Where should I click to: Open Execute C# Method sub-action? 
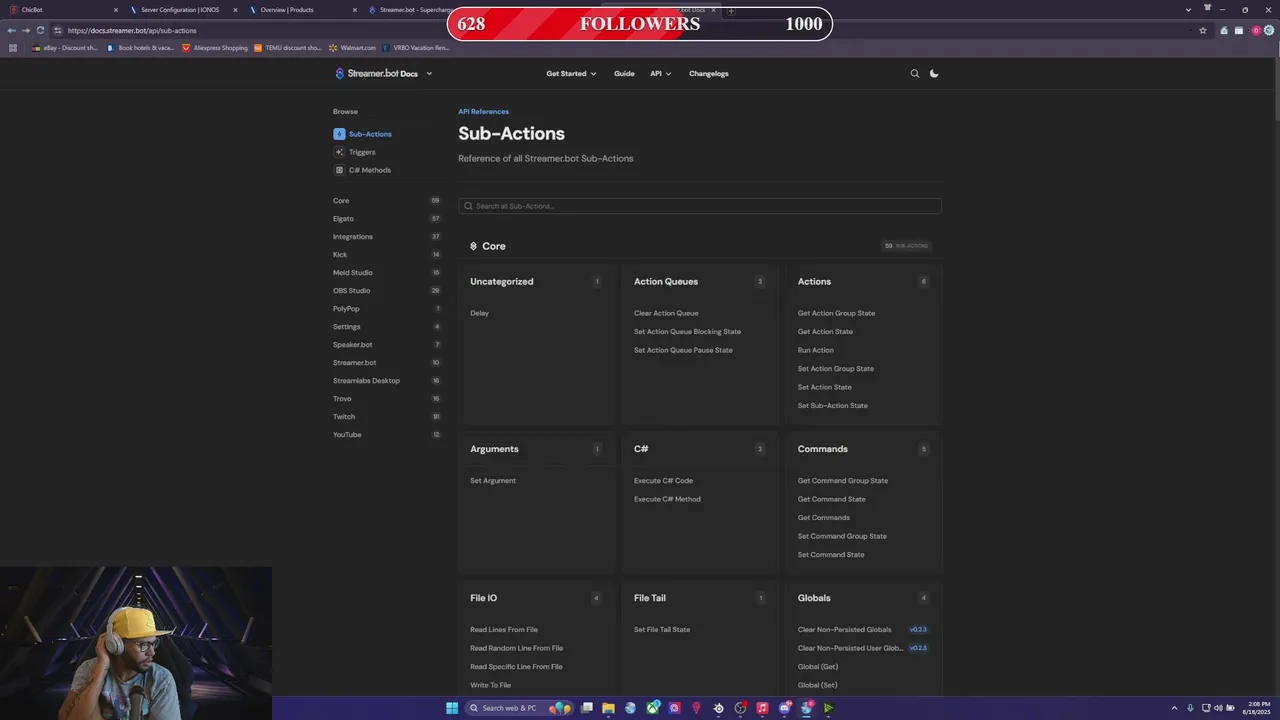click(667, 499)
